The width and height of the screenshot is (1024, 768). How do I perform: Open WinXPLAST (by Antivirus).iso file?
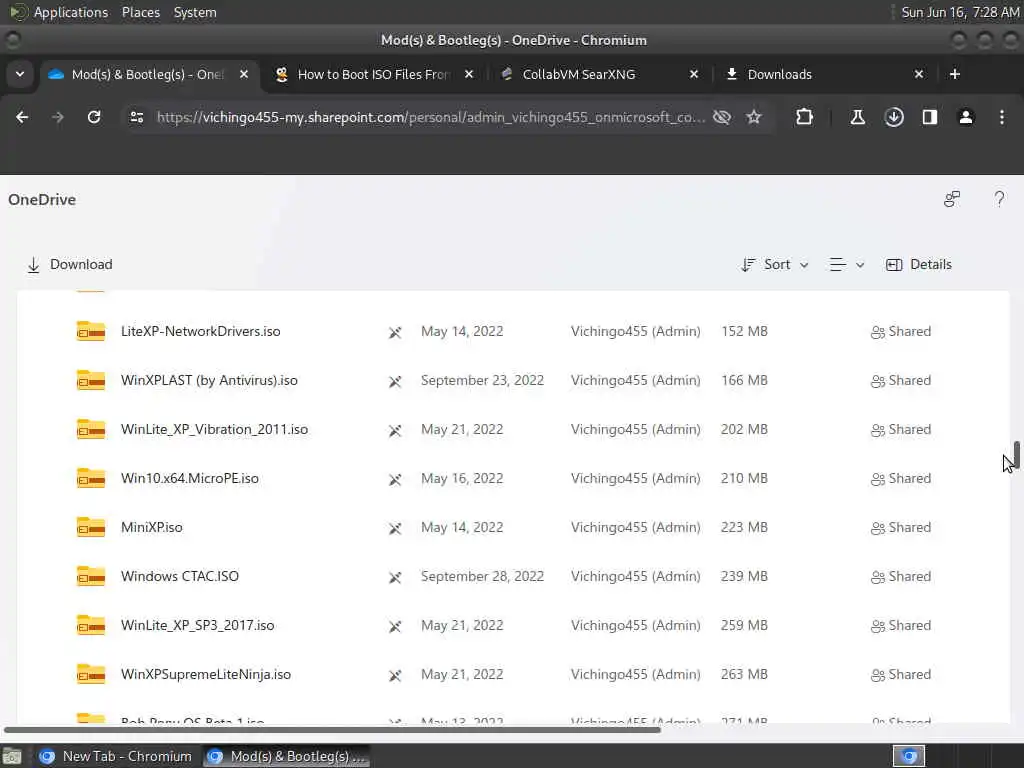click(x=209, y=380)
